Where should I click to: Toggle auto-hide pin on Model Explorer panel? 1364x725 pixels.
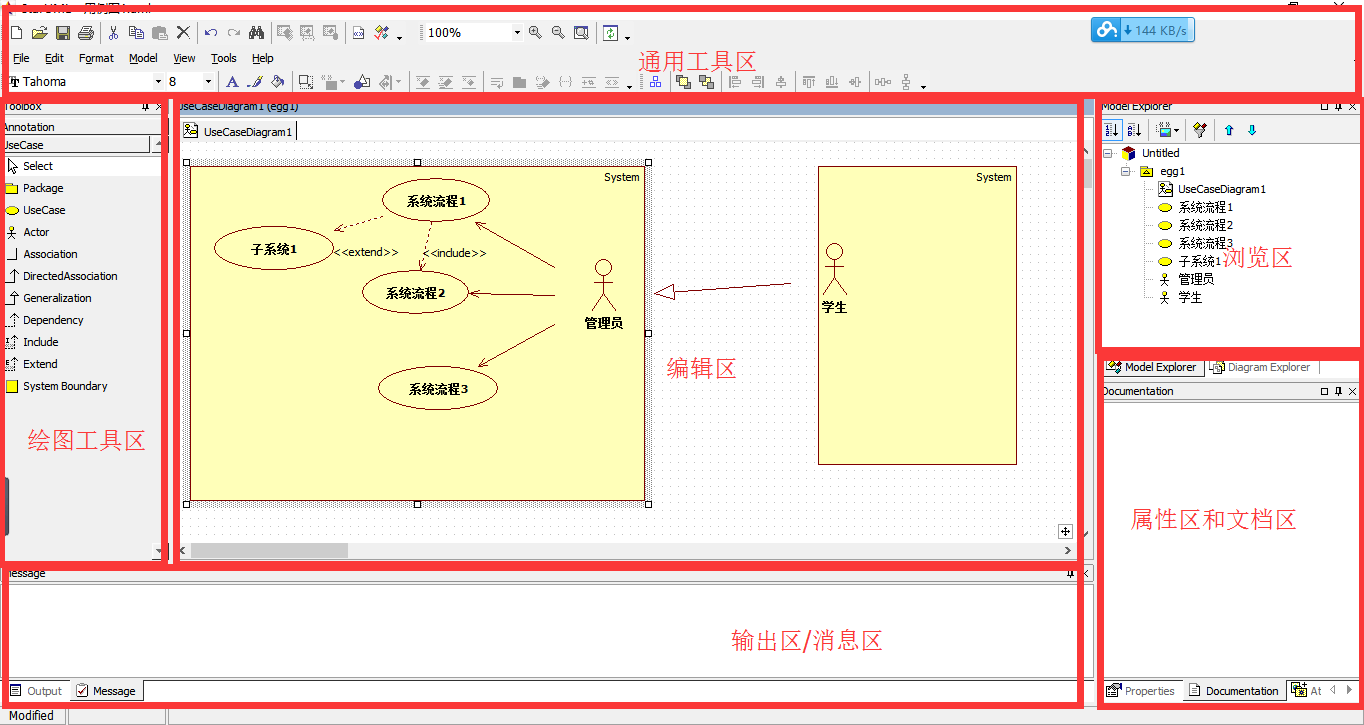pyautogui.click(x=1338, y=106)
